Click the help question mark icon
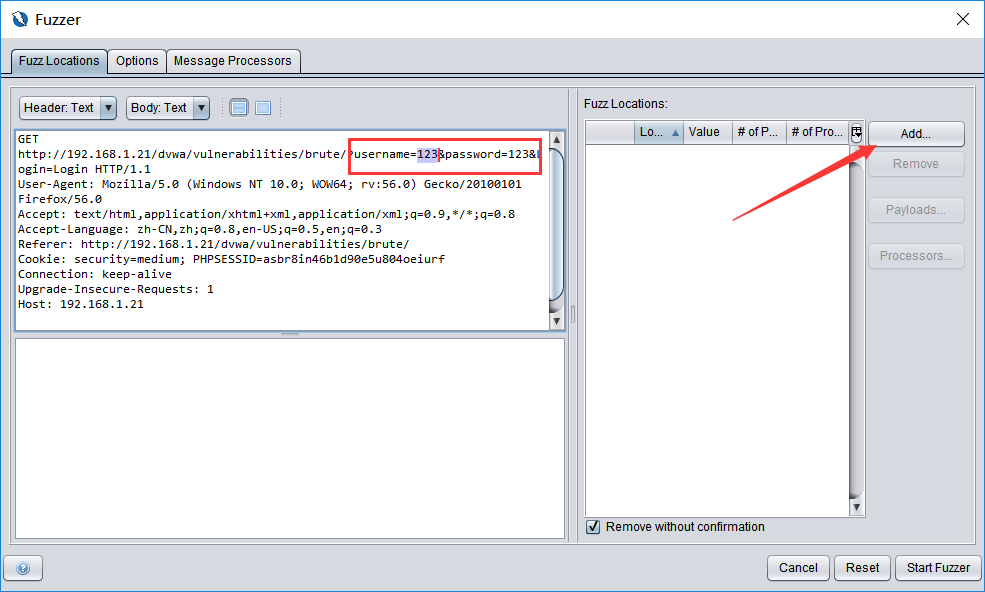The width and height of the screenshot is (985, 592). 23,568
